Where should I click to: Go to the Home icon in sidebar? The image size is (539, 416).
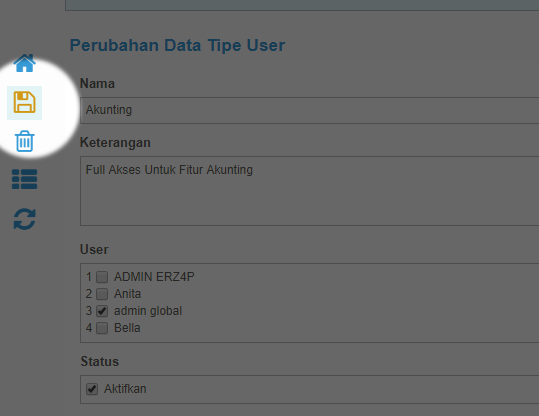tap(24, 63)
